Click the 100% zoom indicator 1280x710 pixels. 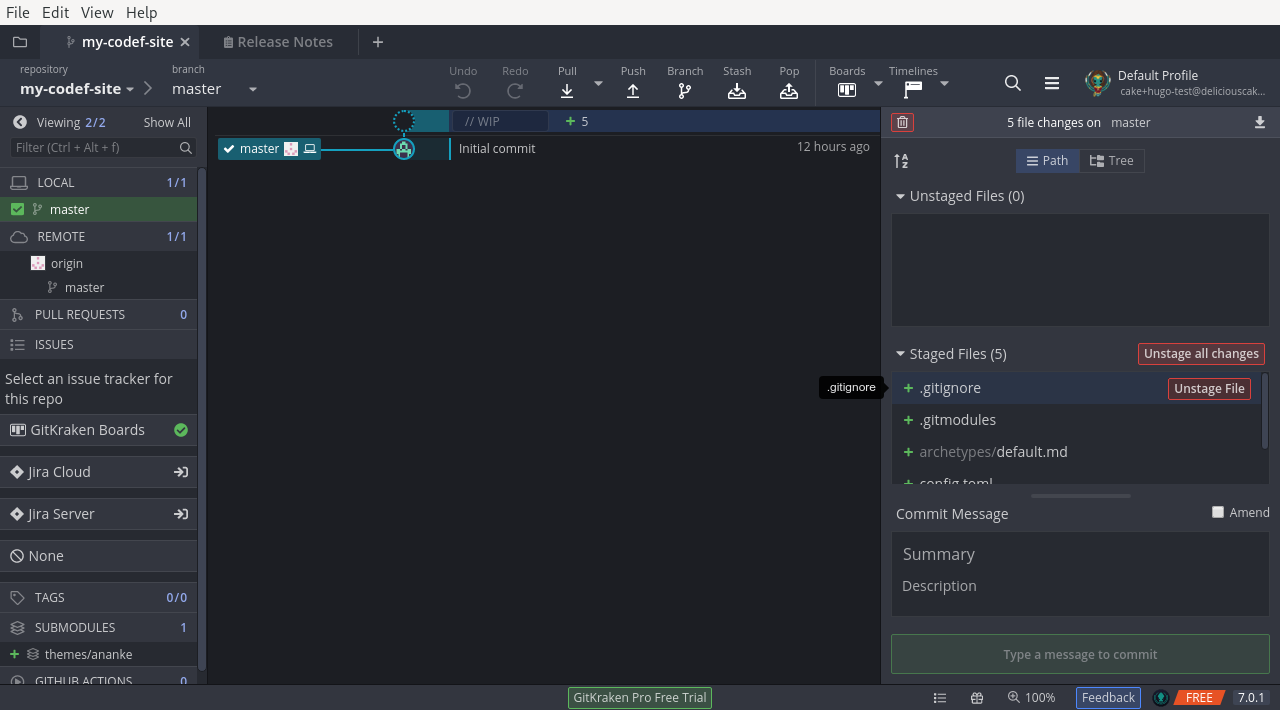(x=1031, y=698)
